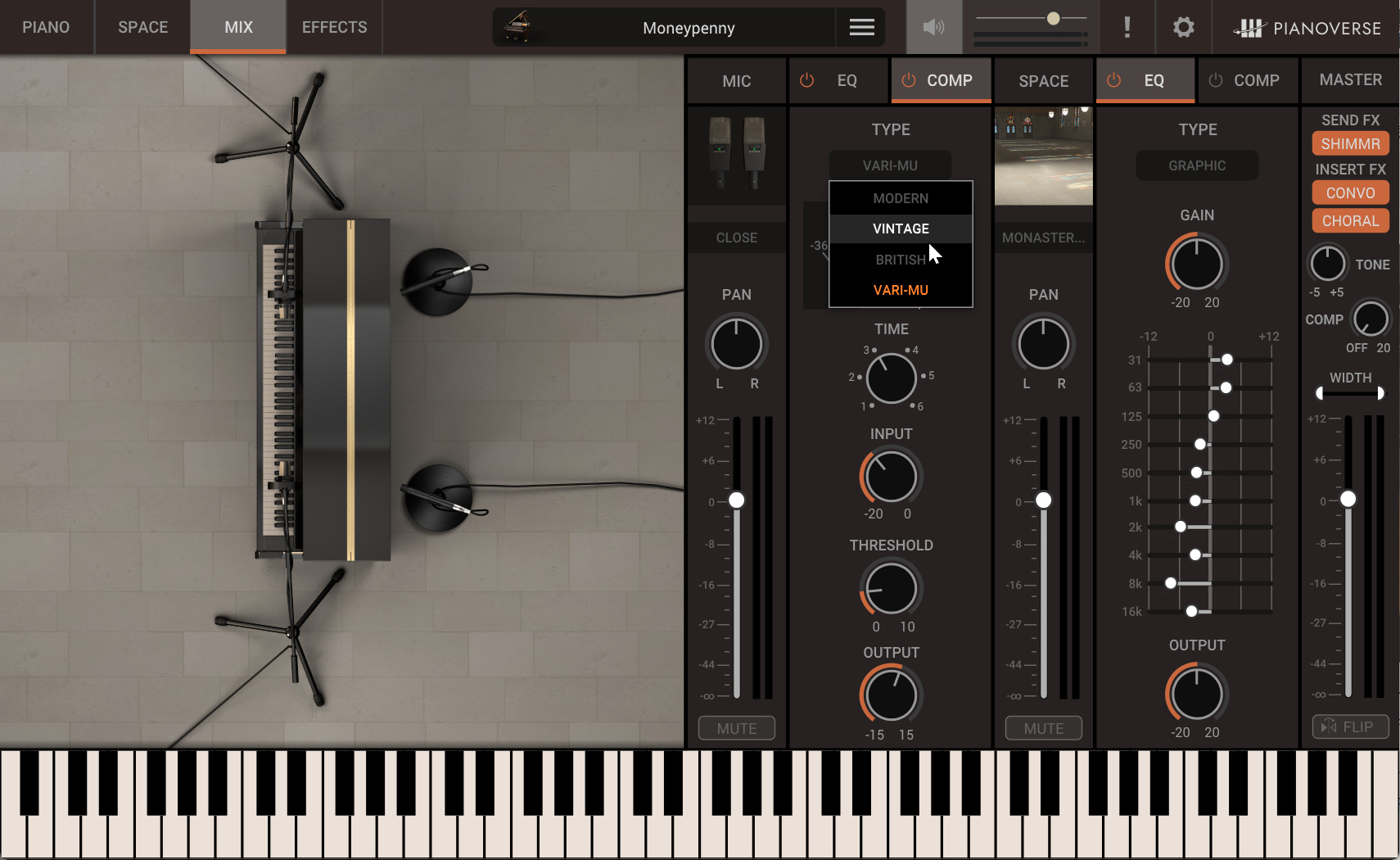Choose VINTAGE compressor type

tap(901, 229)
